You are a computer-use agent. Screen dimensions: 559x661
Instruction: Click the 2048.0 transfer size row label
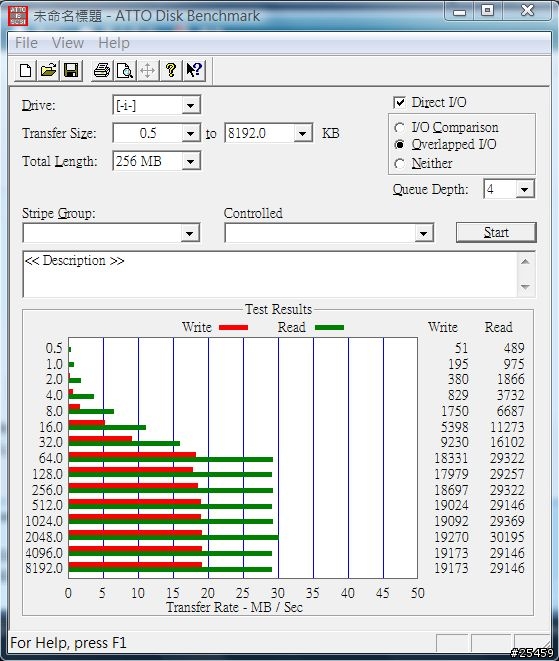coord(44,537)
